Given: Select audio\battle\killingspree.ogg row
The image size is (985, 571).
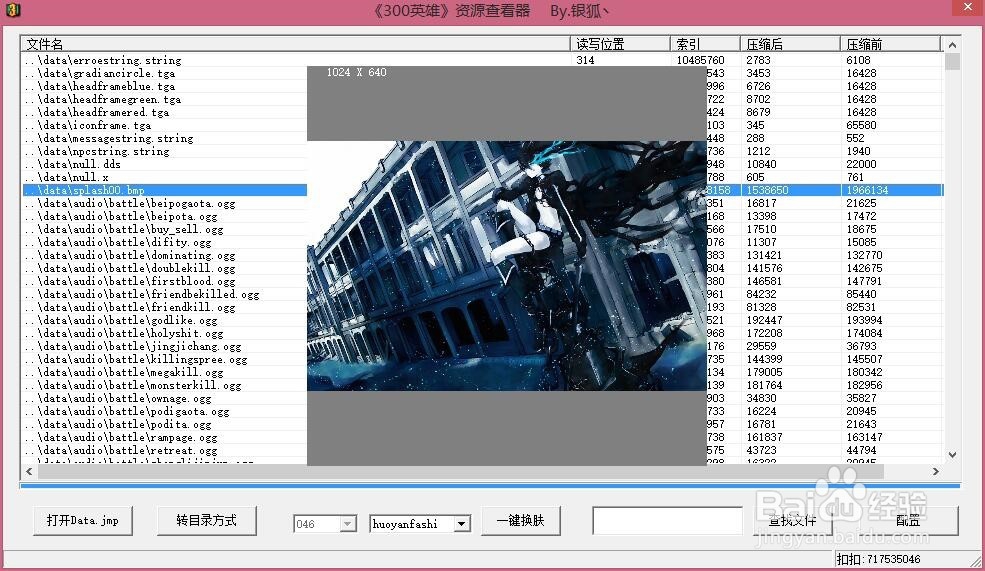Looking at the screenshot, I should tap(165, 359).
